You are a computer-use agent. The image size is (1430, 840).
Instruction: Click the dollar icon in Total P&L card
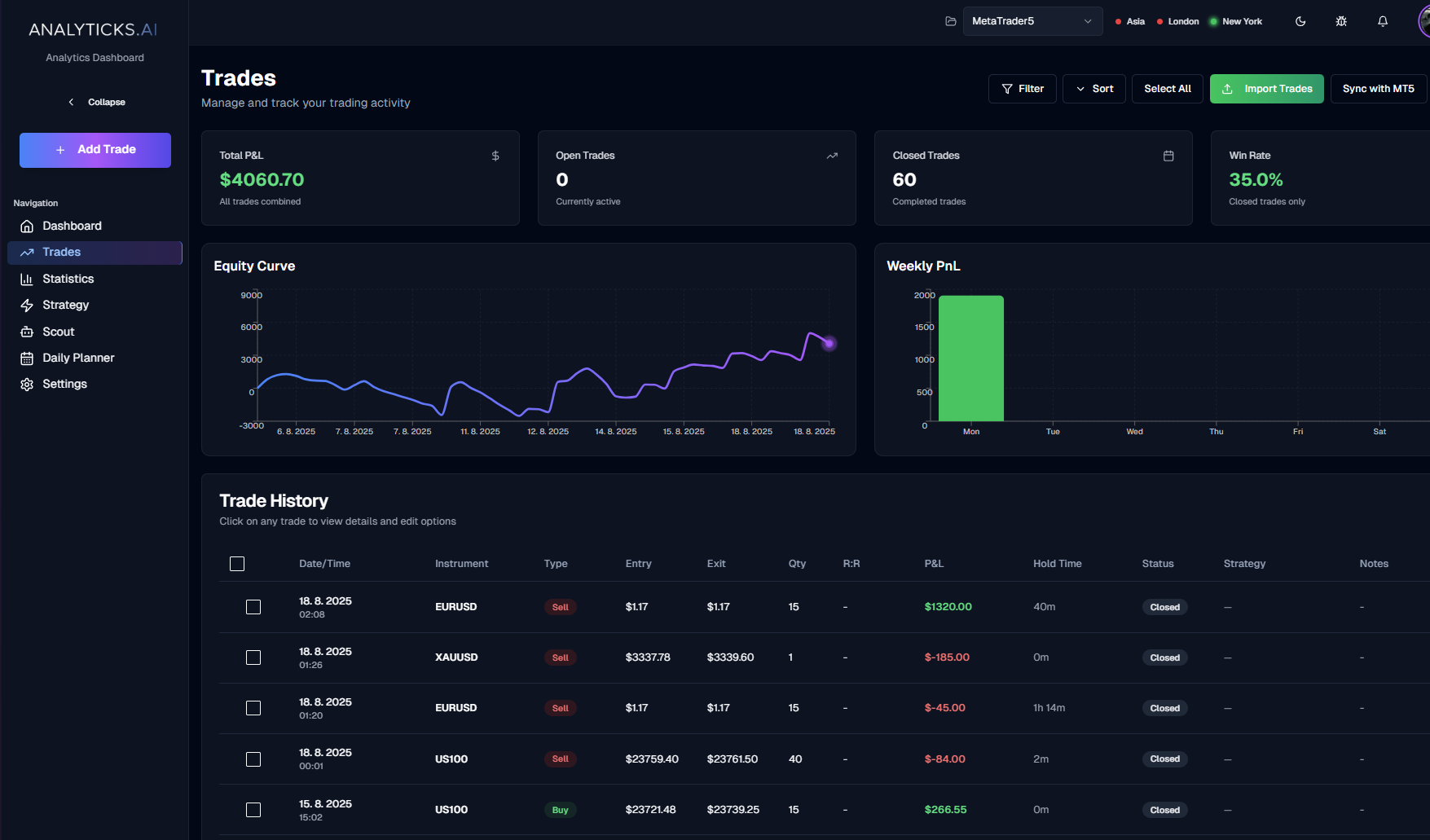tap(495, 156)
